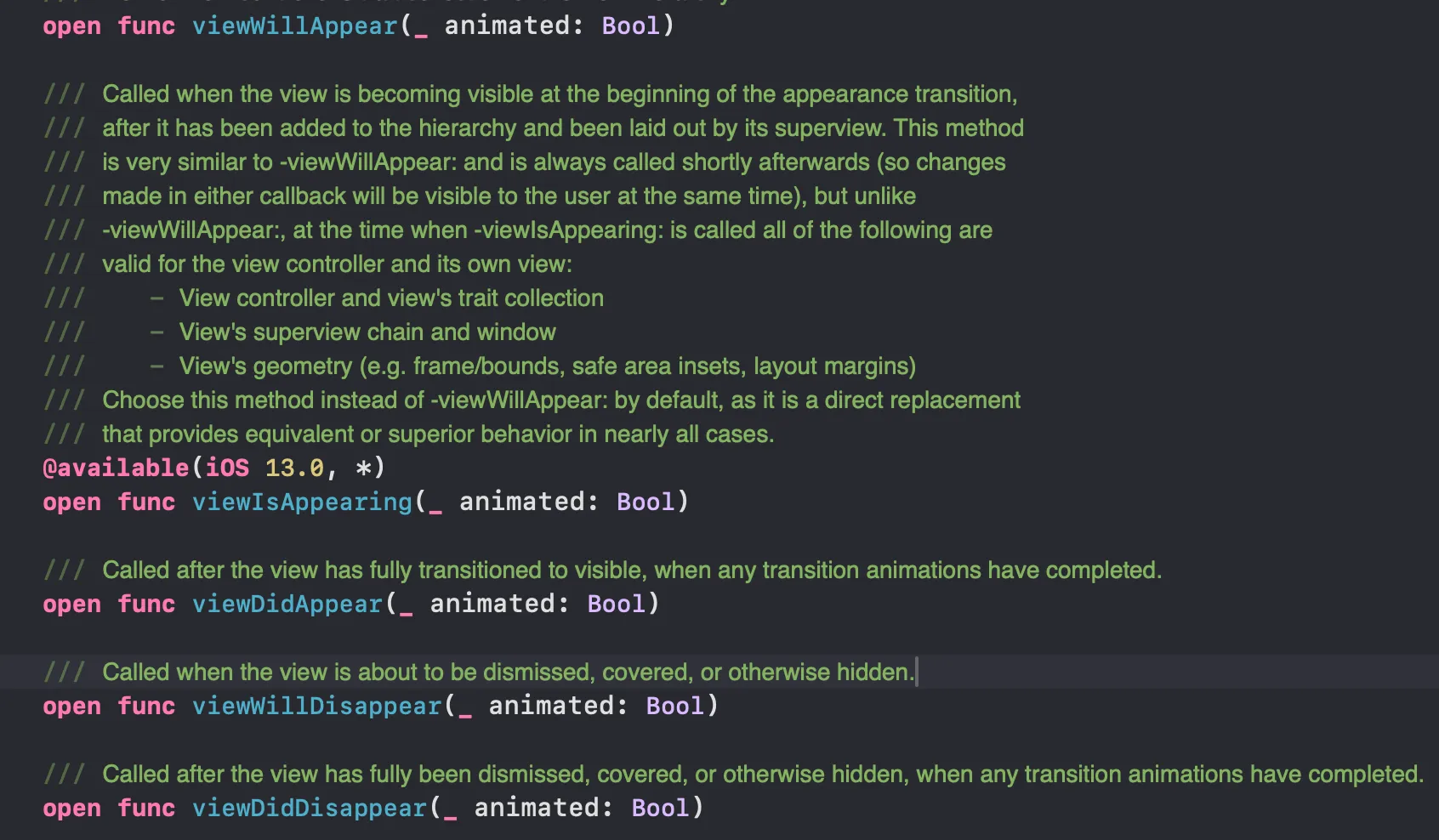Click the comment about View's geometry
Screen dimensions: 1439x840
coord(547,366)
